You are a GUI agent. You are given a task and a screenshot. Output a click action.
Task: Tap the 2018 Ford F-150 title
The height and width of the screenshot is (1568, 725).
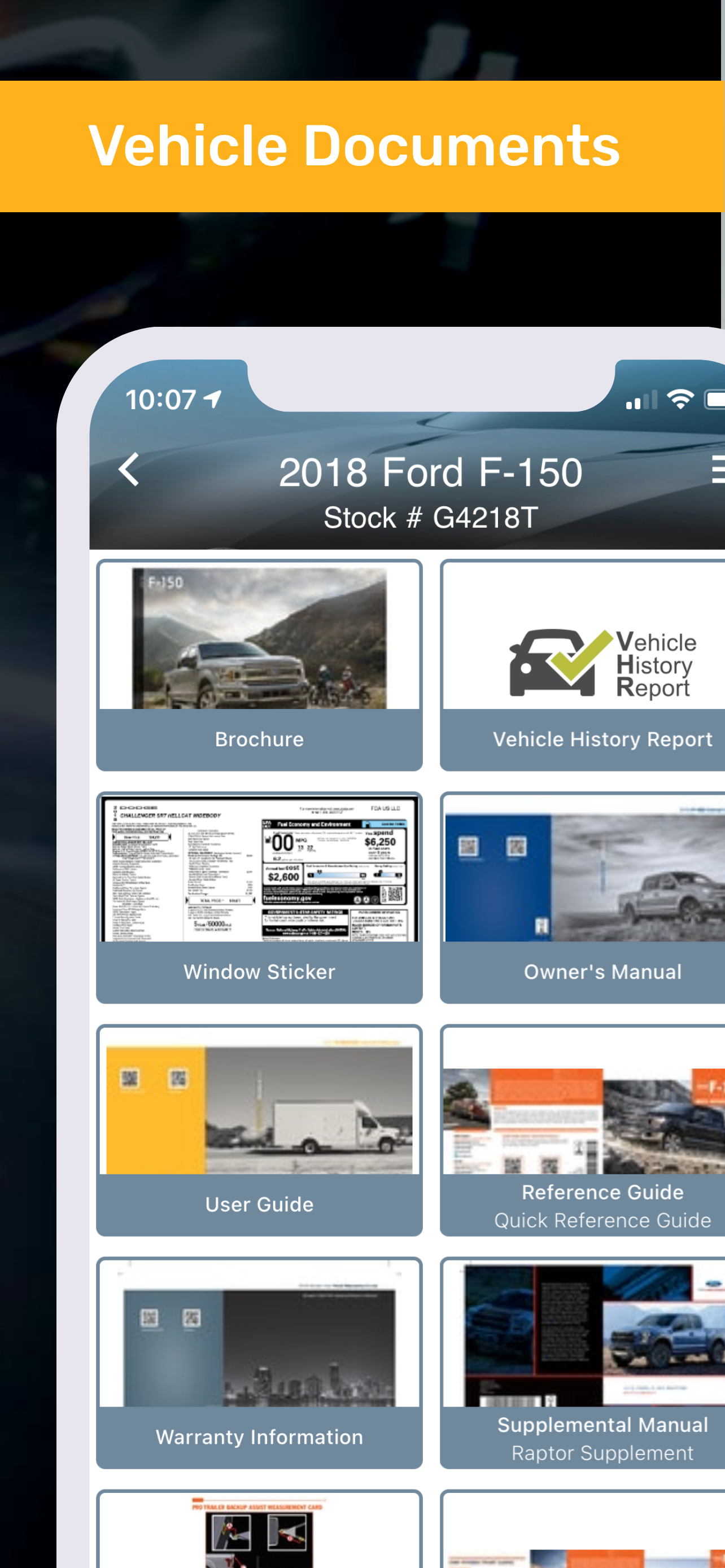pos(430,472)
